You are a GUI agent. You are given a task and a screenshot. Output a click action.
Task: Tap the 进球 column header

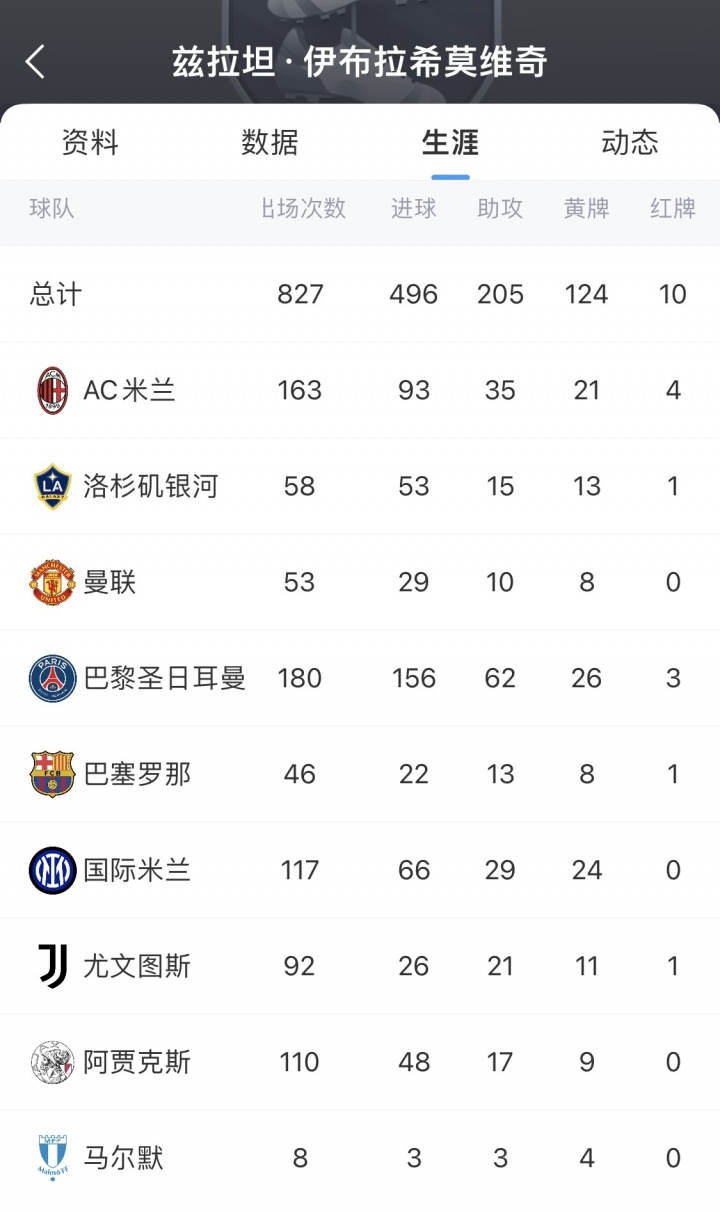coord(414,208)
